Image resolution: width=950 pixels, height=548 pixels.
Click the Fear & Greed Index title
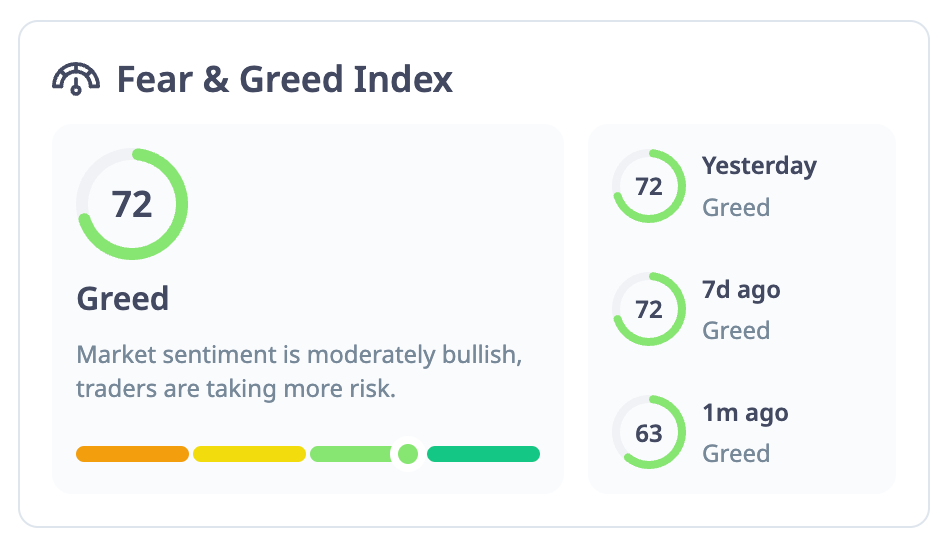(284, 79)
